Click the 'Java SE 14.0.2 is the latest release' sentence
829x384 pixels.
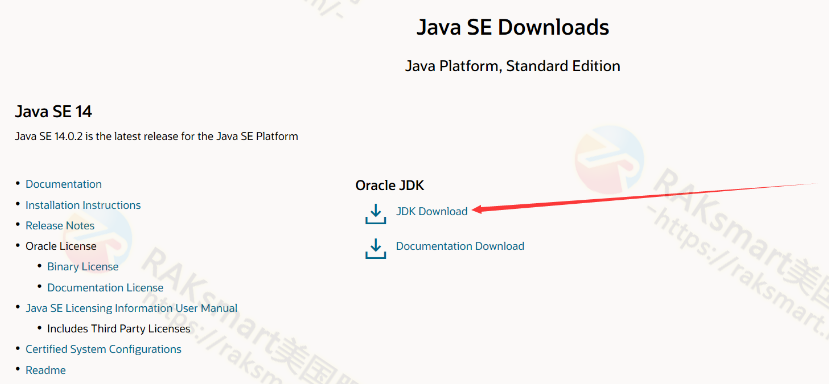(156, 136)
